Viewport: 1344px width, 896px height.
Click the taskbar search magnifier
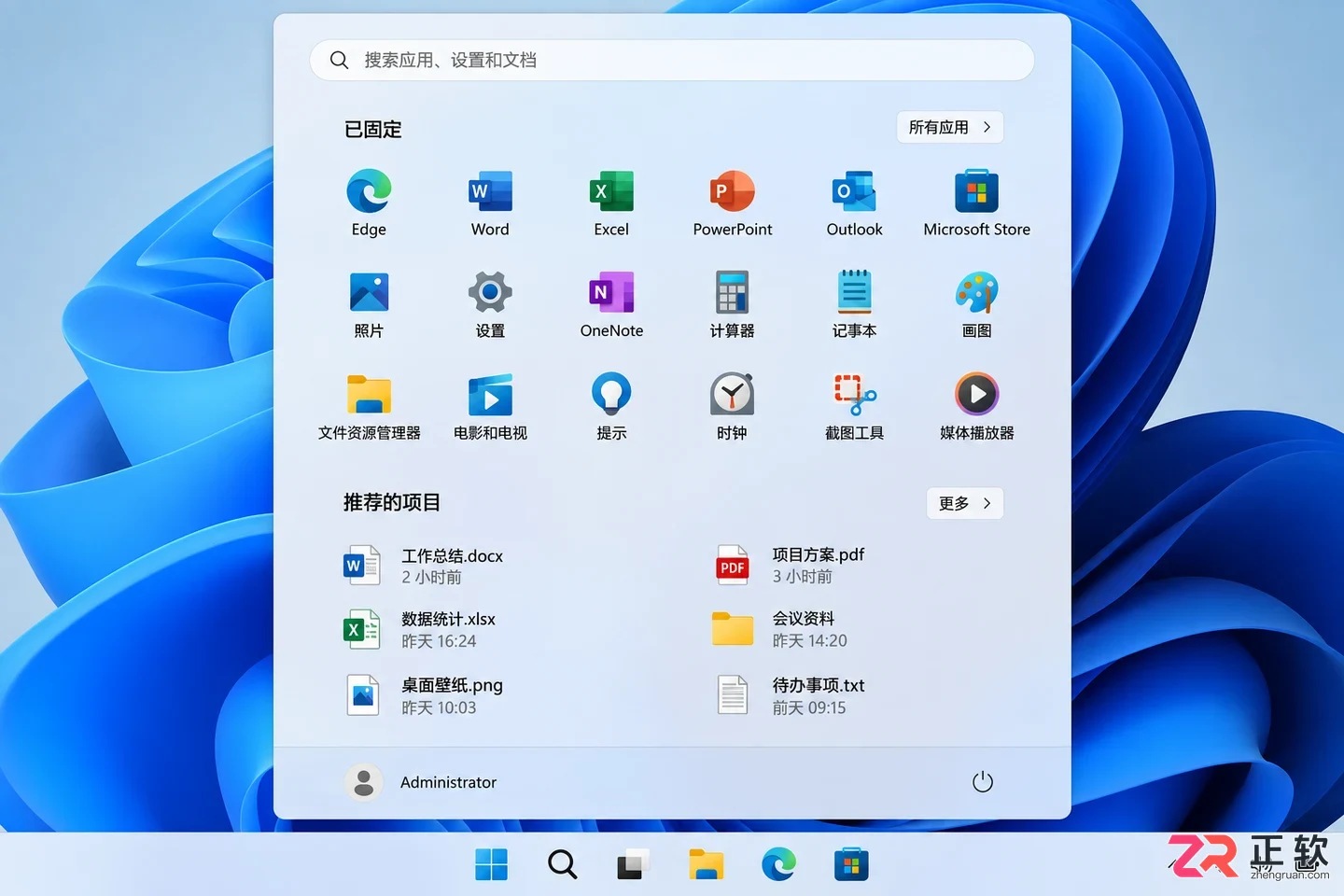(x=562, y=864)
